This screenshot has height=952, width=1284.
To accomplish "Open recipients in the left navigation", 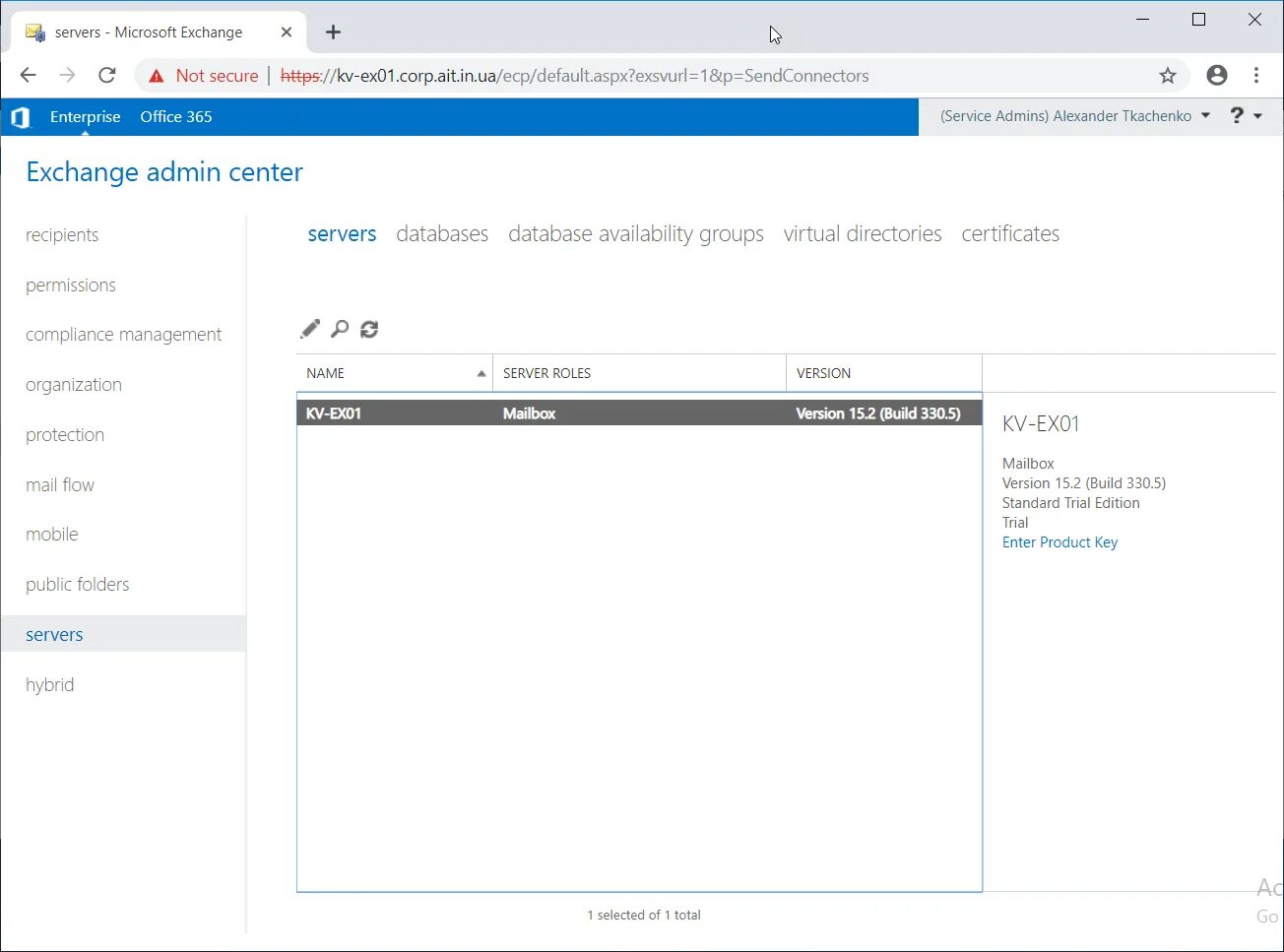I will (62, 235).
